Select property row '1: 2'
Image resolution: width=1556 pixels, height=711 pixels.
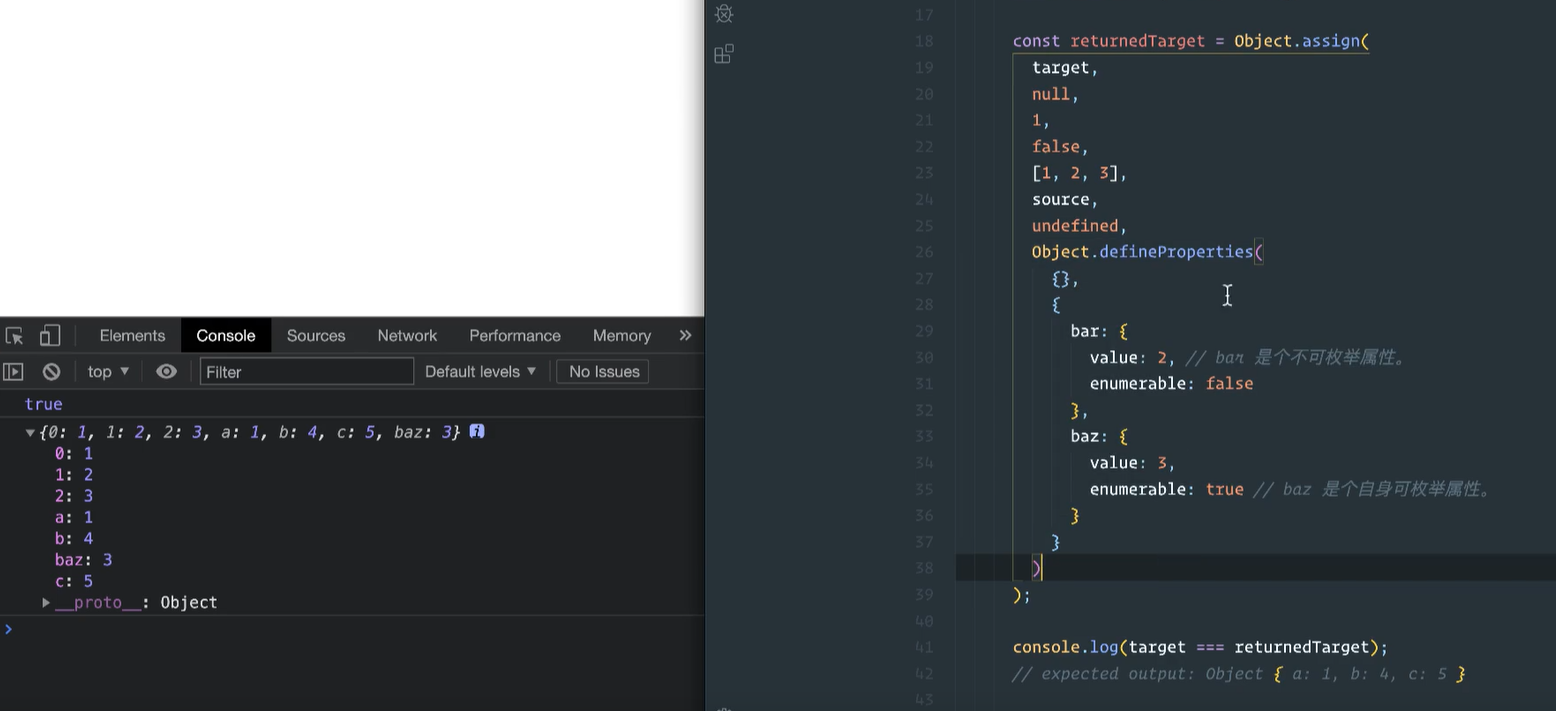[x=74, y=475]
